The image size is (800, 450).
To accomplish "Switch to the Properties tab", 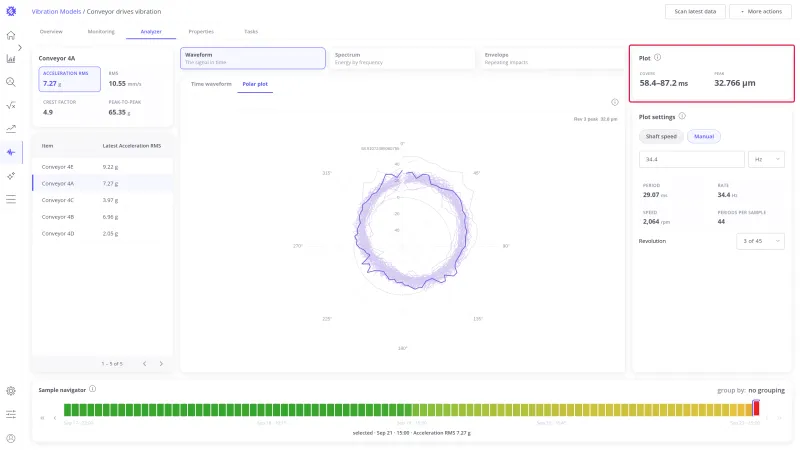I will pos(201,32).
